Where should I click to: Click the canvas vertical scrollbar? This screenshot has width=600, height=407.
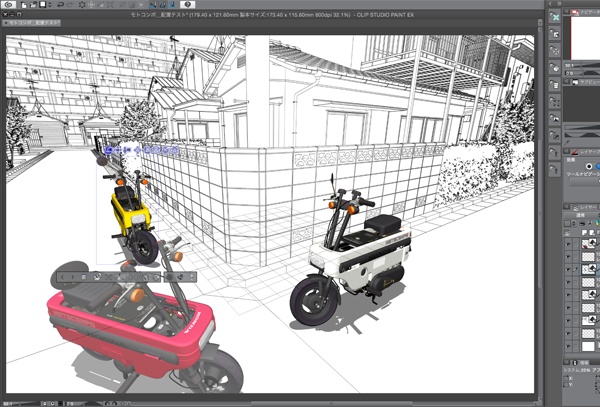click(540, 214)
